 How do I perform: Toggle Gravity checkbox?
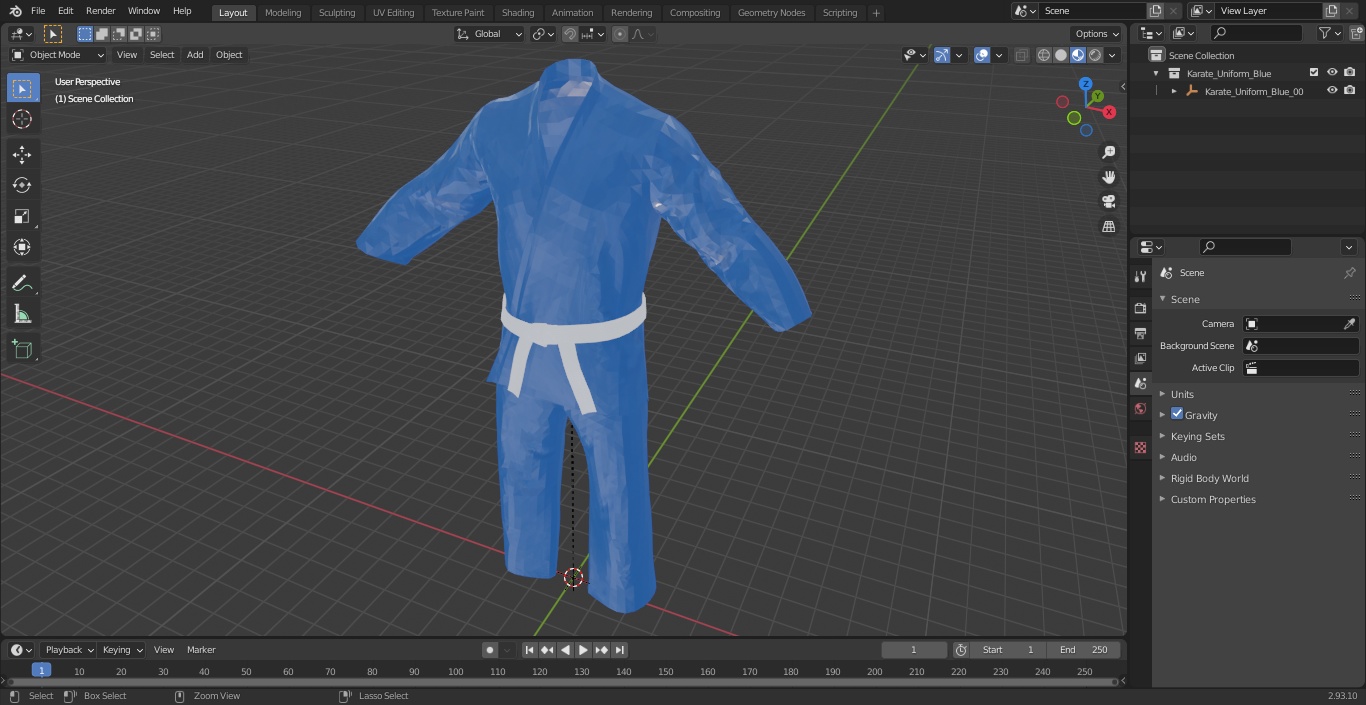(1177, 414)
